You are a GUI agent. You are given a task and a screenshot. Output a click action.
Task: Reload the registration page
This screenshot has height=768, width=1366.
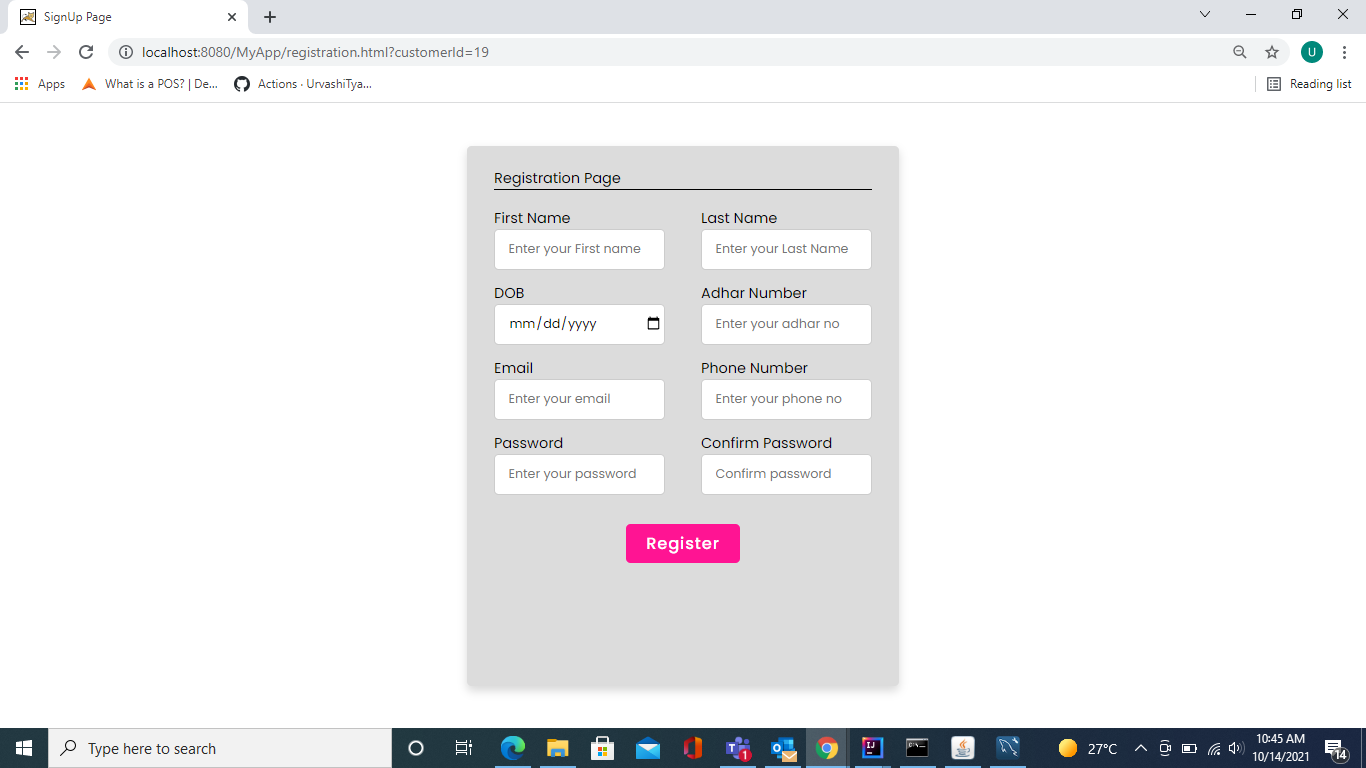click(x=85, y=52)
